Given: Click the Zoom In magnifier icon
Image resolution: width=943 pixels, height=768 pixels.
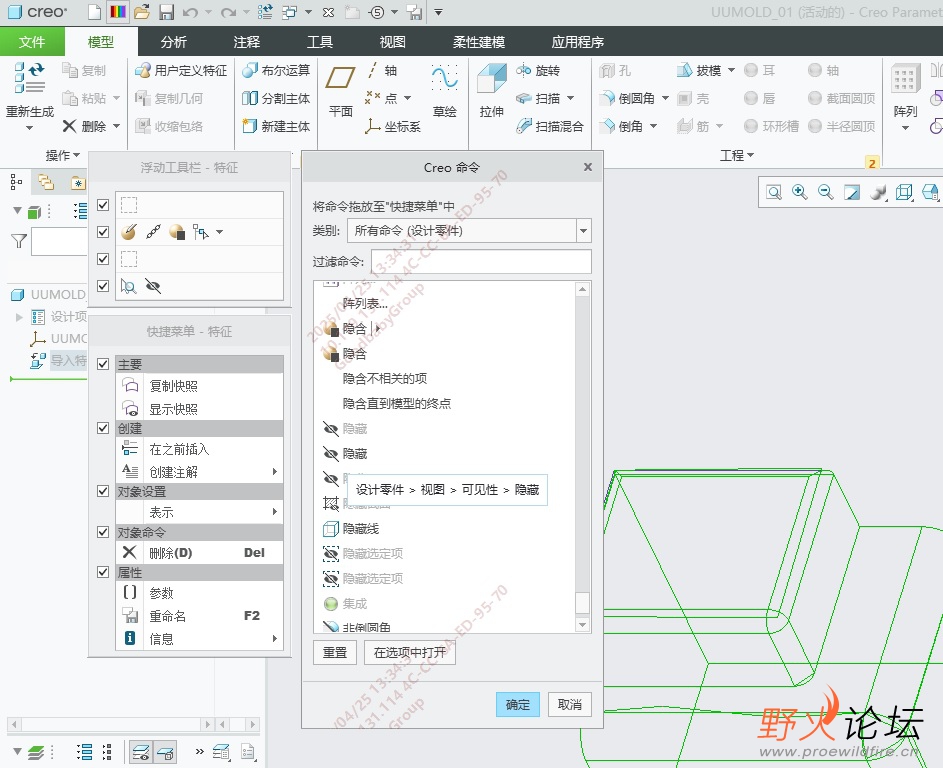Looking at the screenshot, I should [799, 192].
